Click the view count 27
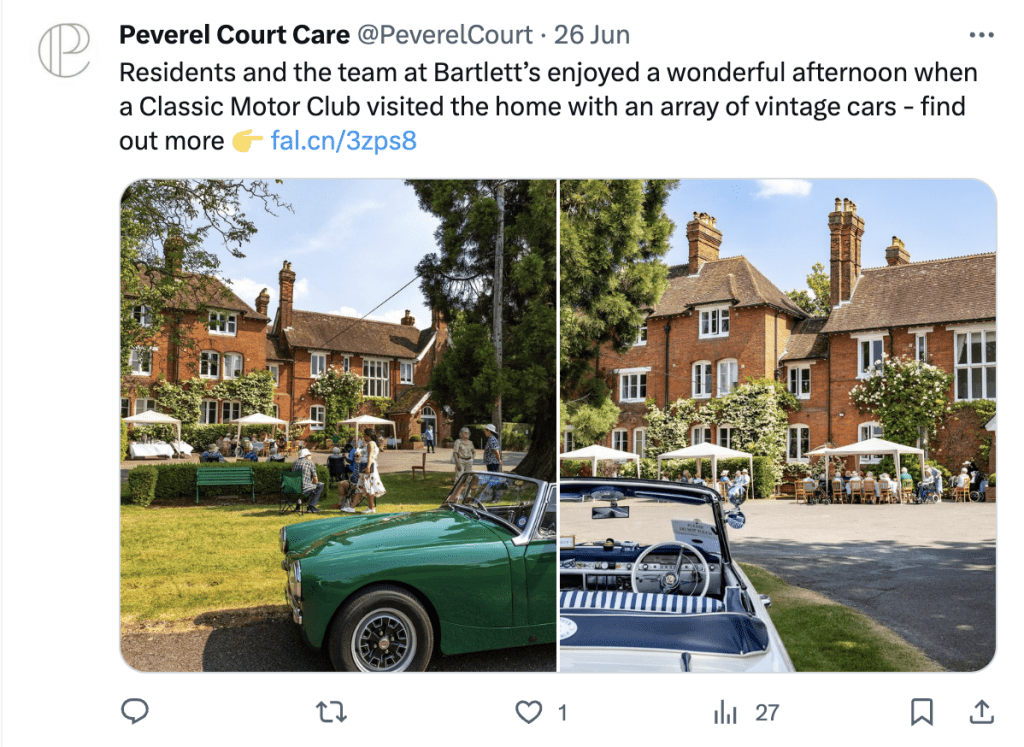Image resolution: width=1024 pixels, height=747 pixels. click(767, 712)
